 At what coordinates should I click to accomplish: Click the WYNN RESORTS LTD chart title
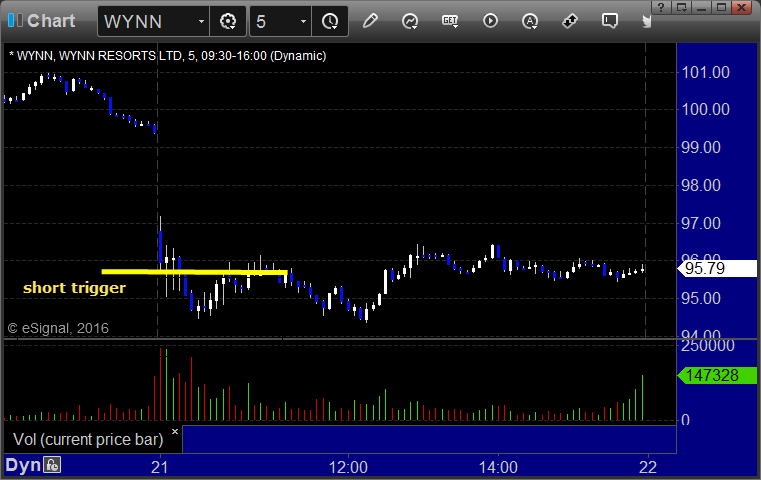click(x=167, y=56)
